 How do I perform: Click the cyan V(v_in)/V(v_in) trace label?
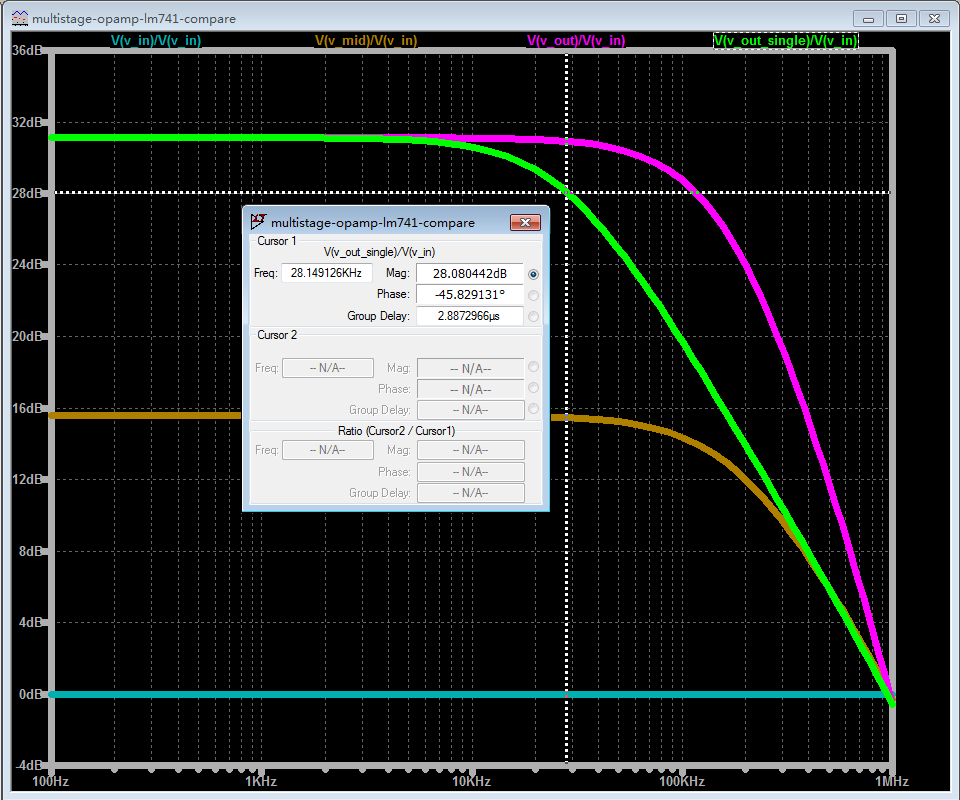coord(155,41)
